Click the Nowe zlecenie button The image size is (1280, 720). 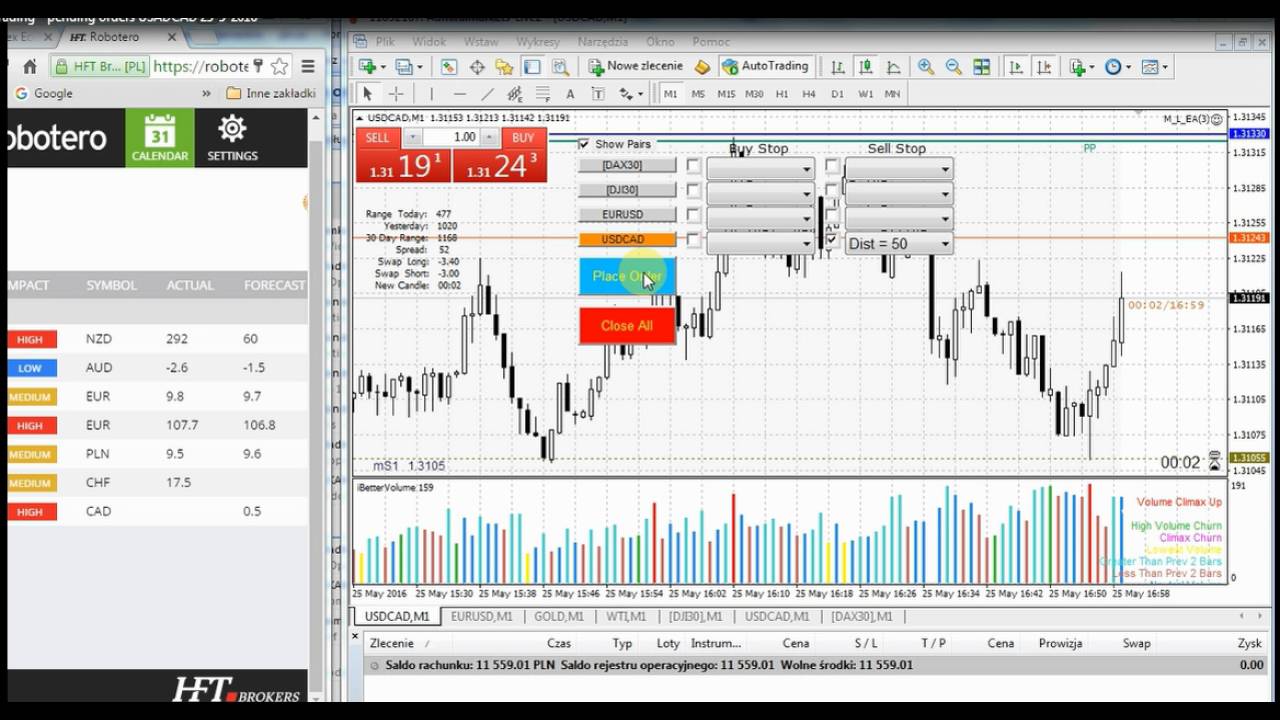click(635, 67)
